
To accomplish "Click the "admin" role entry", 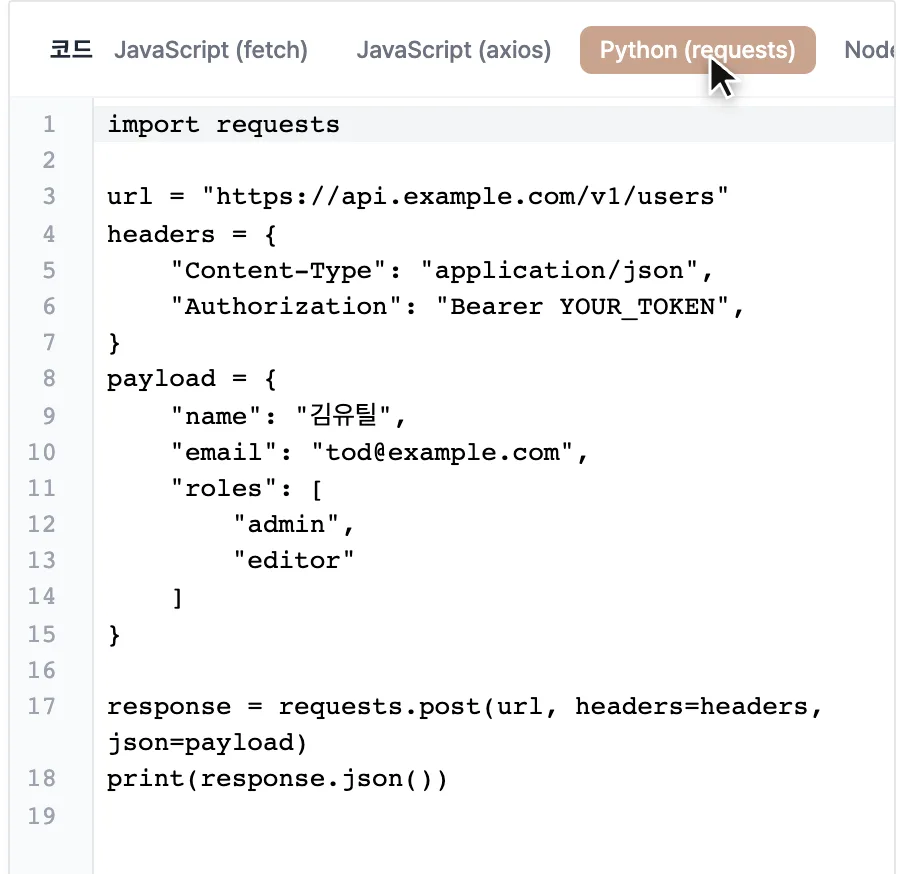I will (x=293, y=525).
